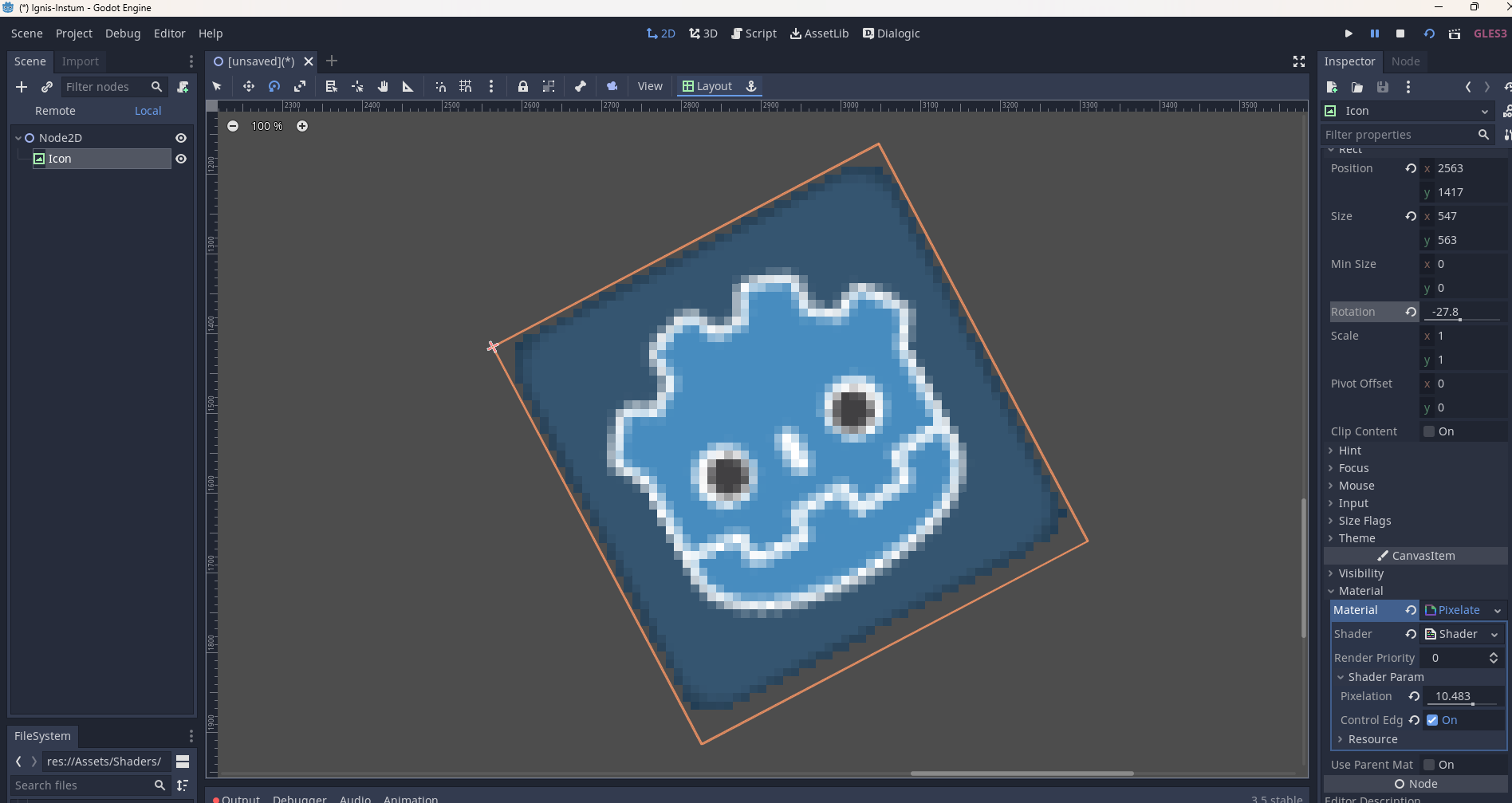Open the Pixelate material dropdown
The width and height of the screenshot is (1512, 803).
coord(1463,610)
